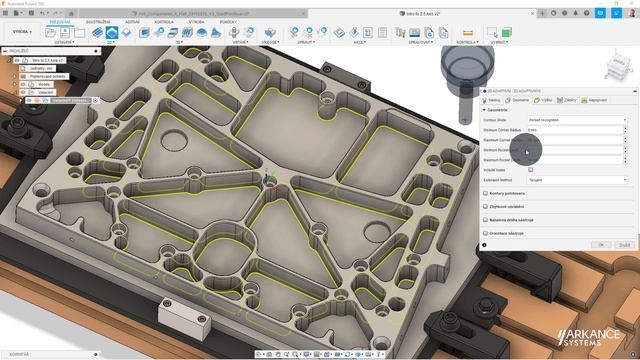Open the user profile avatar
Screen dimensions: 640x360
(632, 13)
